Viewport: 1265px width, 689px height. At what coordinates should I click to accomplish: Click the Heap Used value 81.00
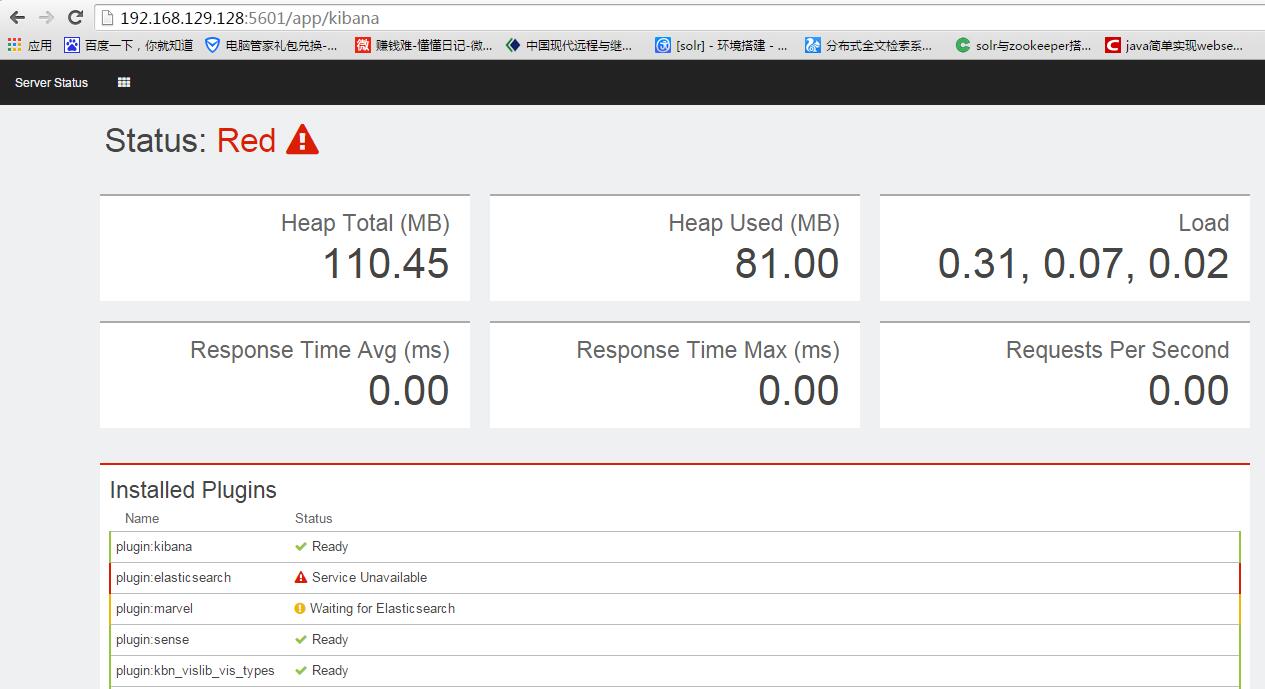[x=787, y=264]
